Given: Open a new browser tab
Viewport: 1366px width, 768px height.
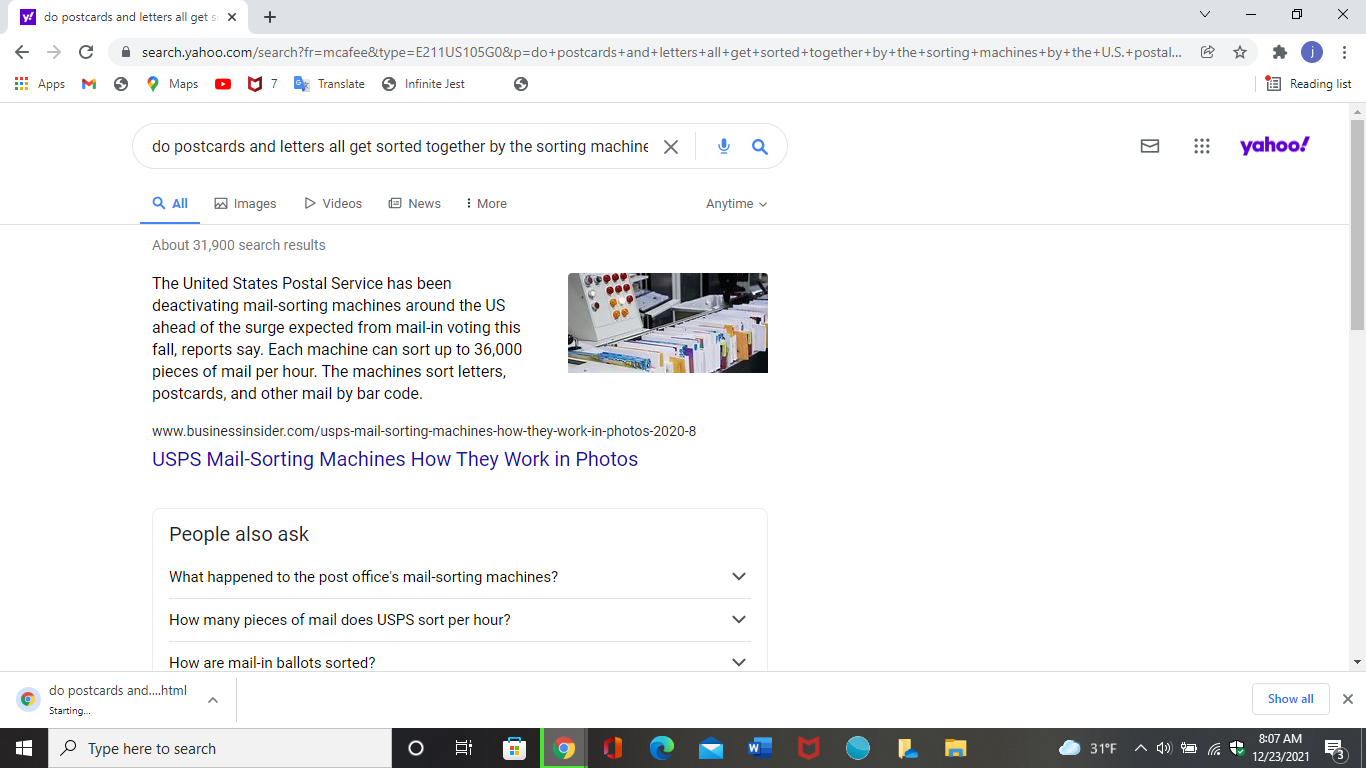Looking at the screenshot, I should pyautogui.click(x=270, y=17).
